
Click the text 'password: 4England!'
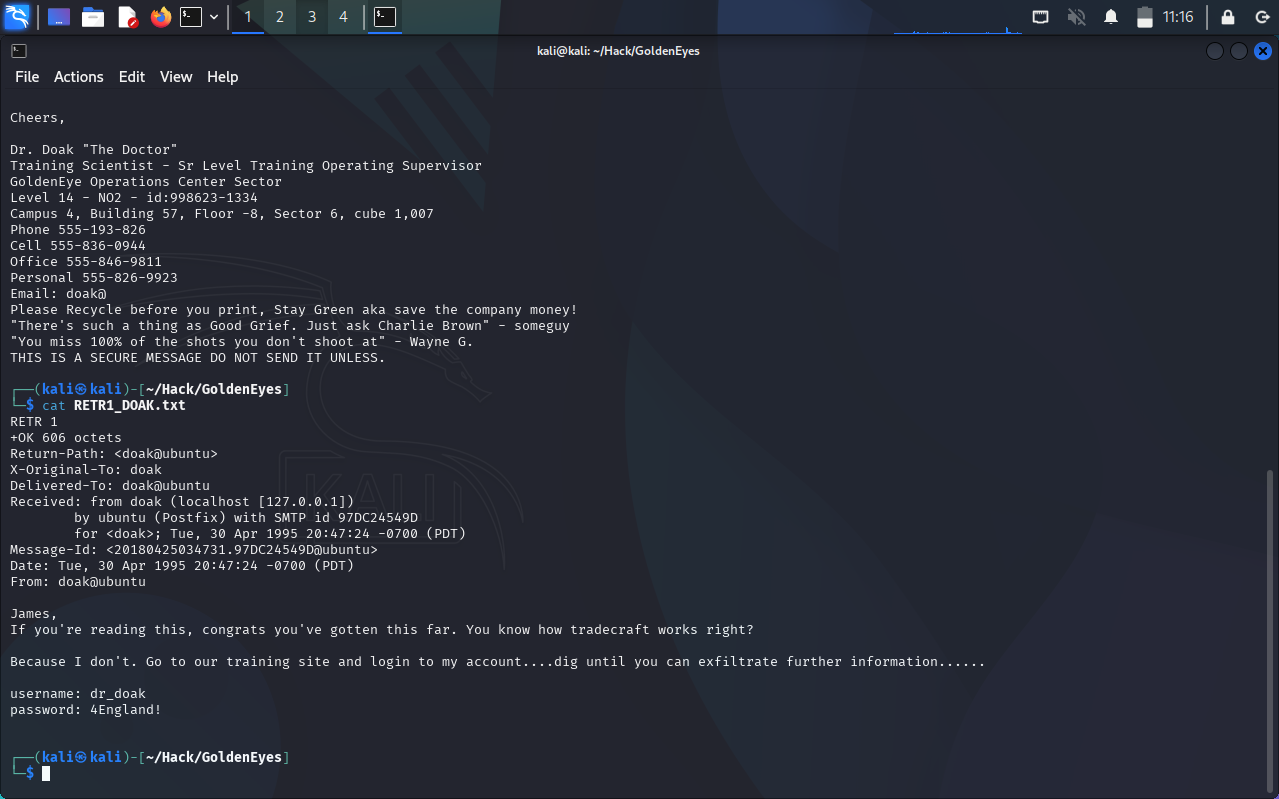(86, 710)
